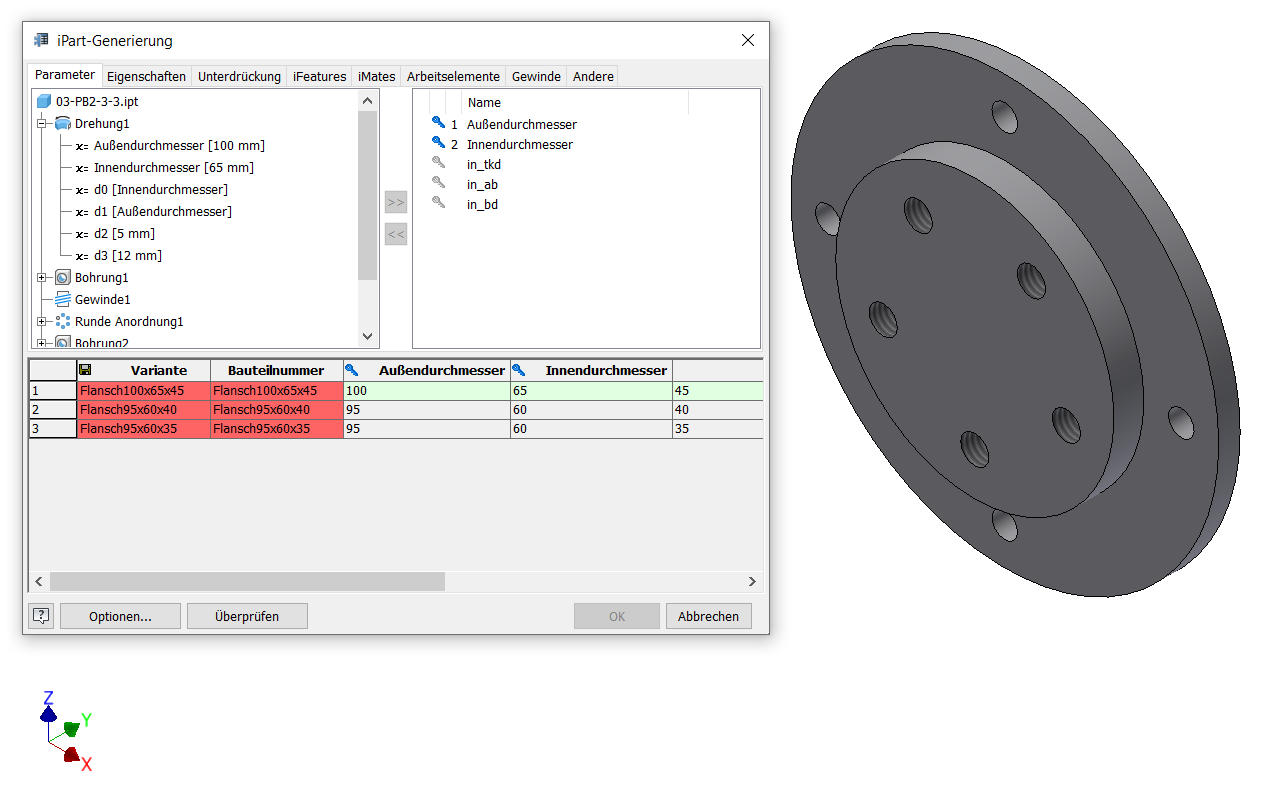Collapse the Drehung1 tree node
This screenshot has width=1263, height=786.
coord(42,123)
